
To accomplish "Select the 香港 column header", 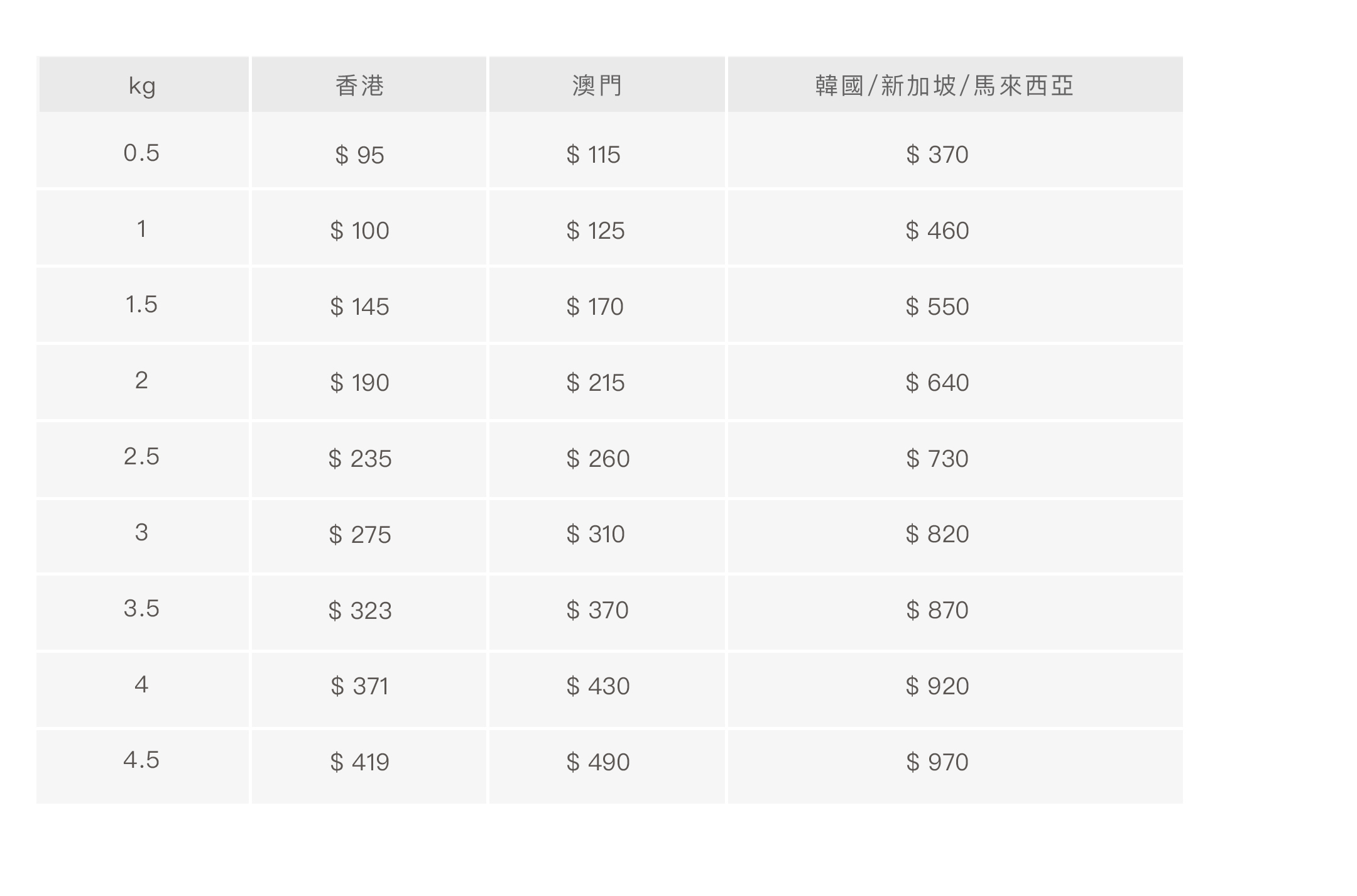I will point(359,85).
